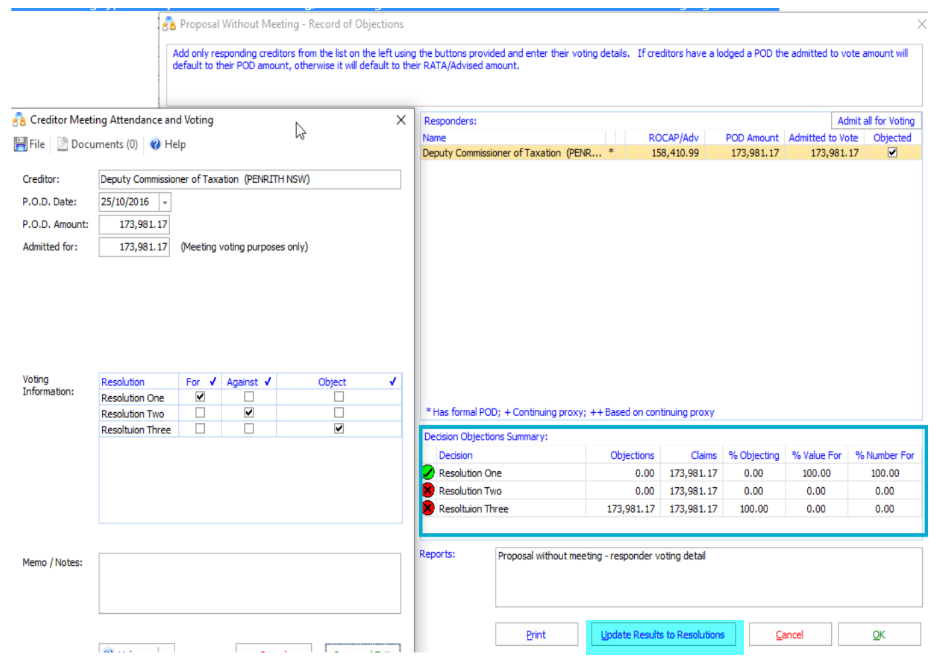
Task: Click the green tick beside Resolution One
Action: point(428,473)
